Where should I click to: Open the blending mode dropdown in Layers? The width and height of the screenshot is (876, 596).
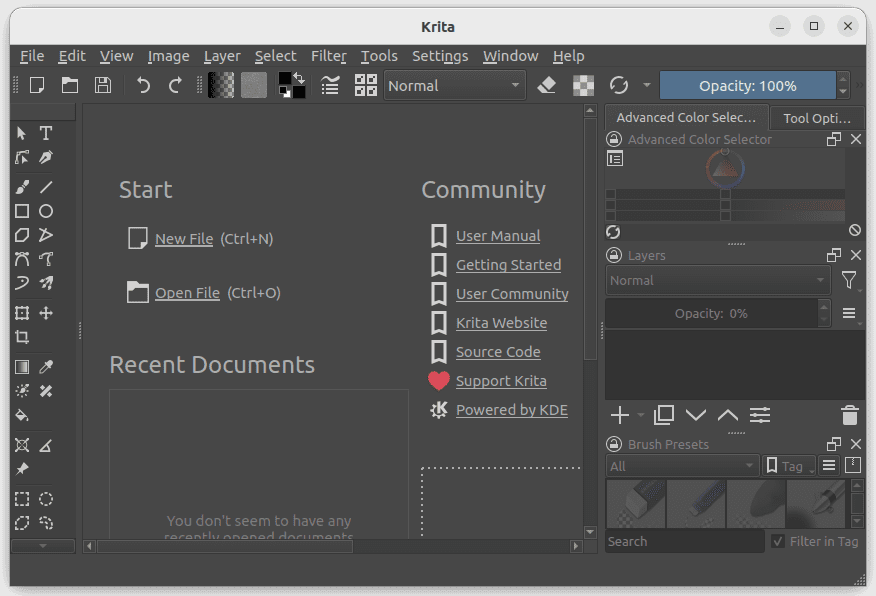point(717,281)
